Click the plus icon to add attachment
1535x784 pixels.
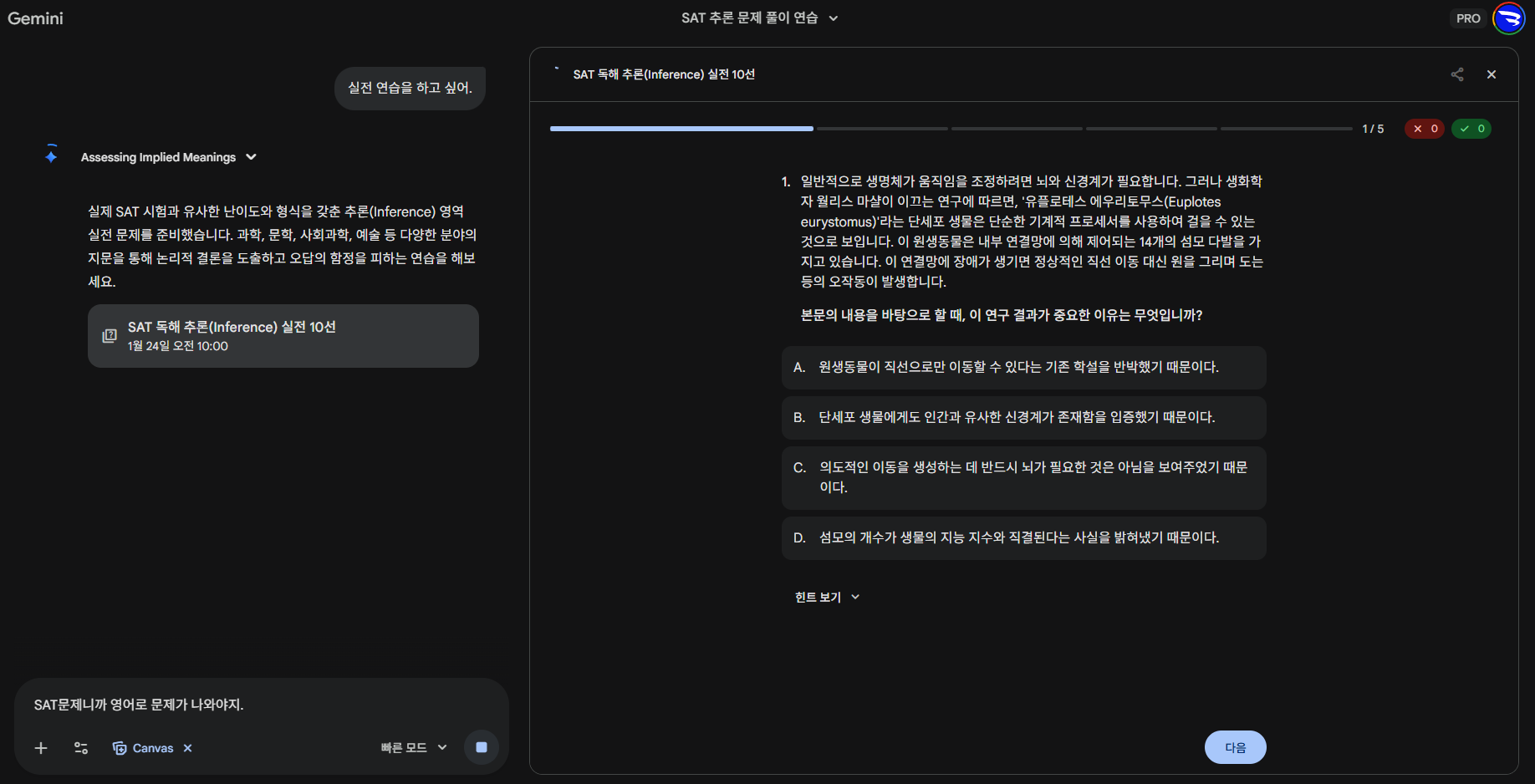[x=41, y=748]
